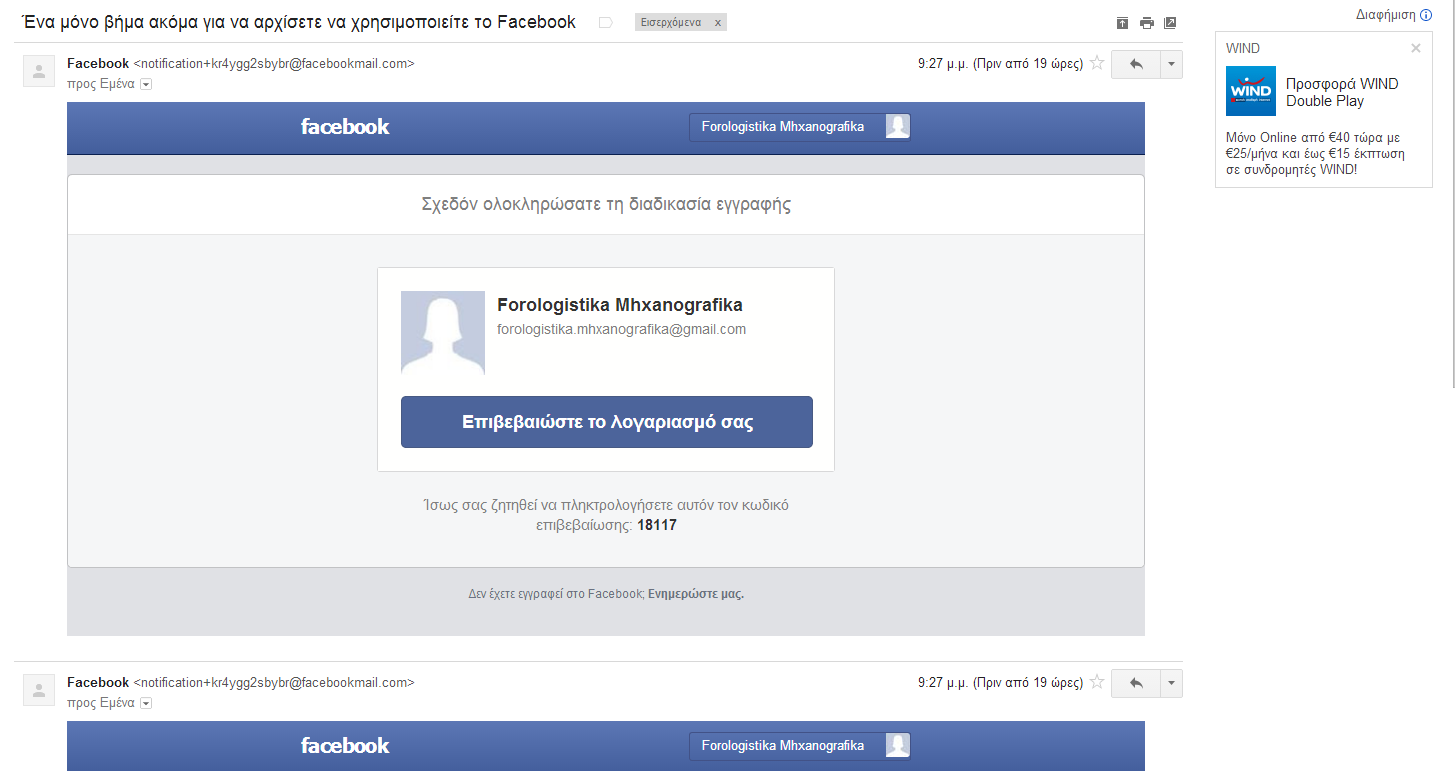
Task: Click the confirmation code 18117
Action: coord(657,525)
